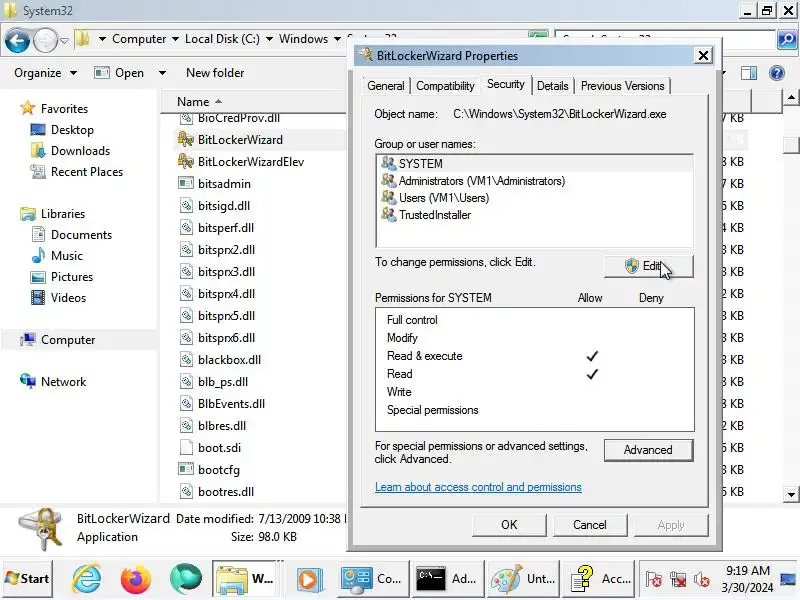This screenshot has width=800, height=600.
Task: Click OK in Properties dialog
Action: (509, 525)
